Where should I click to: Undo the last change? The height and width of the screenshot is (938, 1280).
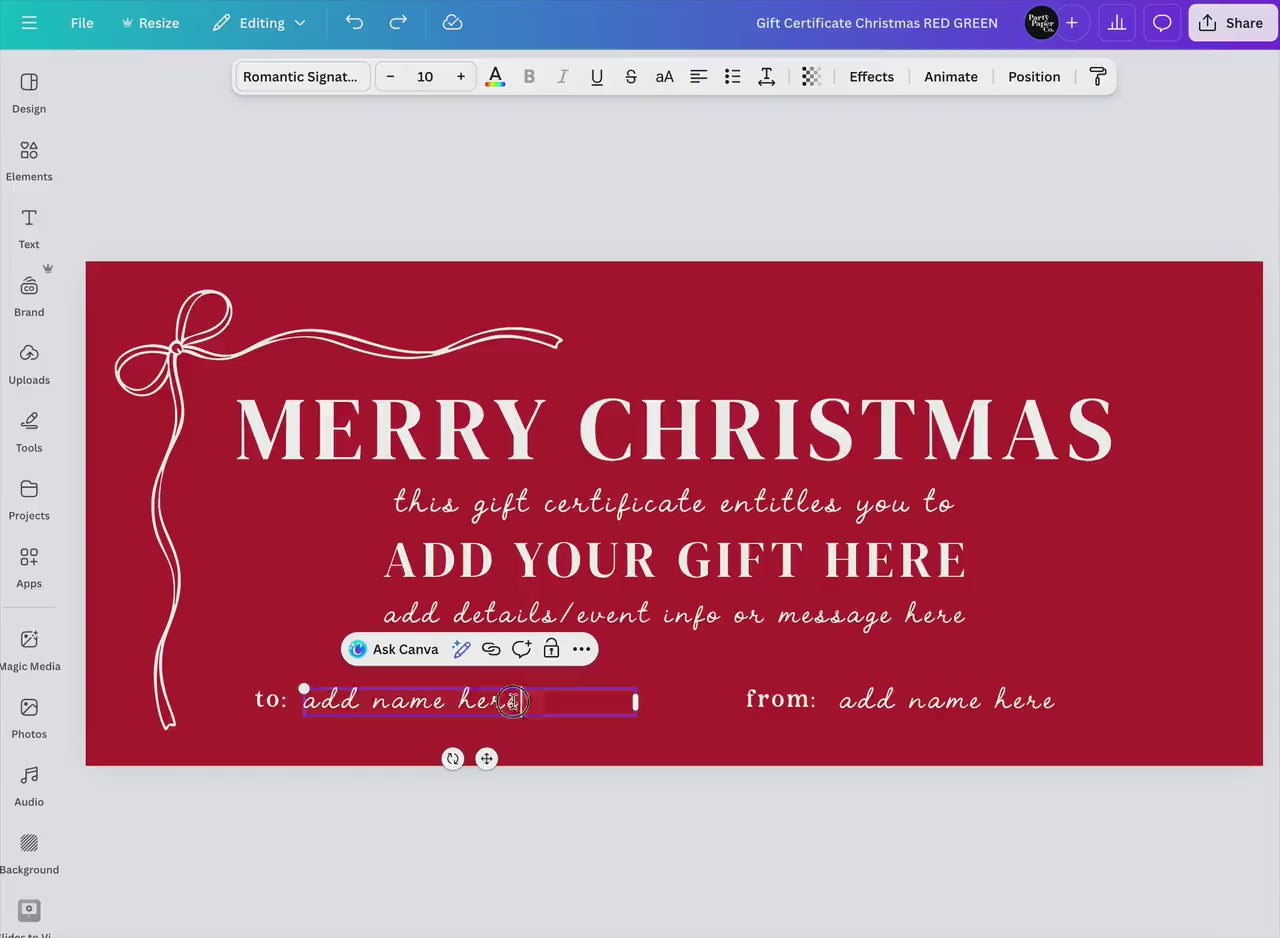(354, 23)
